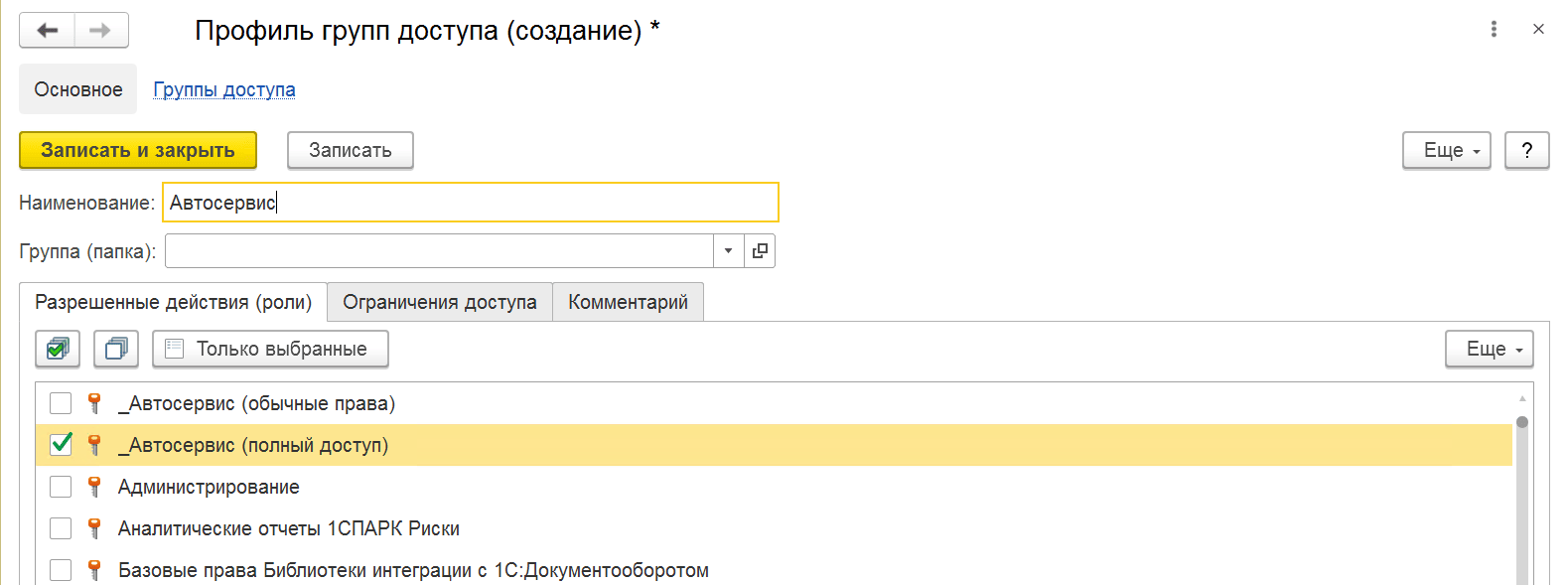Click the check all roles icon
The width and height of the screenshot is (1568, 585).
point(58,349)
